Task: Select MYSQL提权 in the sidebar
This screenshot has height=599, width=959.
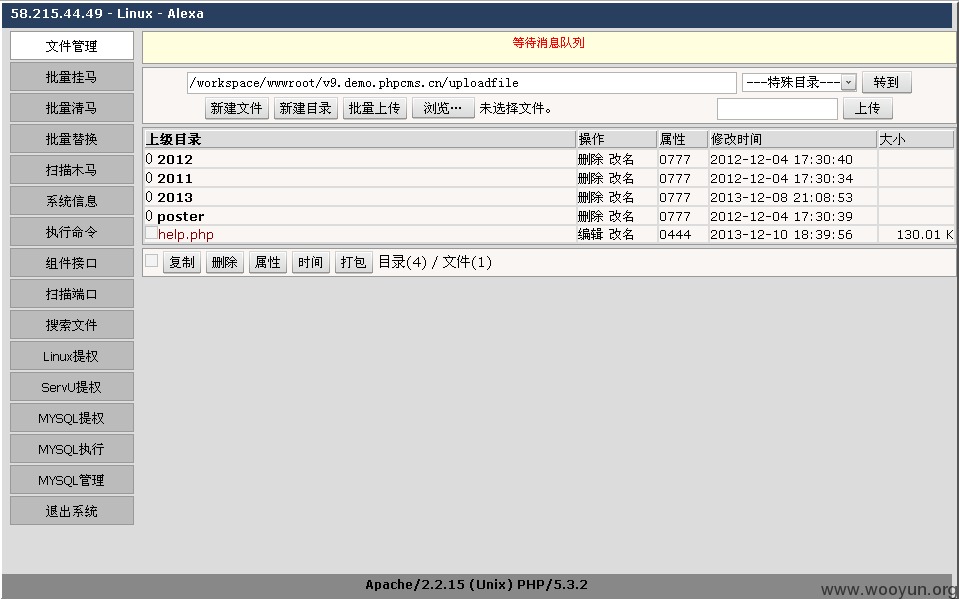Action: pos(72,419)
